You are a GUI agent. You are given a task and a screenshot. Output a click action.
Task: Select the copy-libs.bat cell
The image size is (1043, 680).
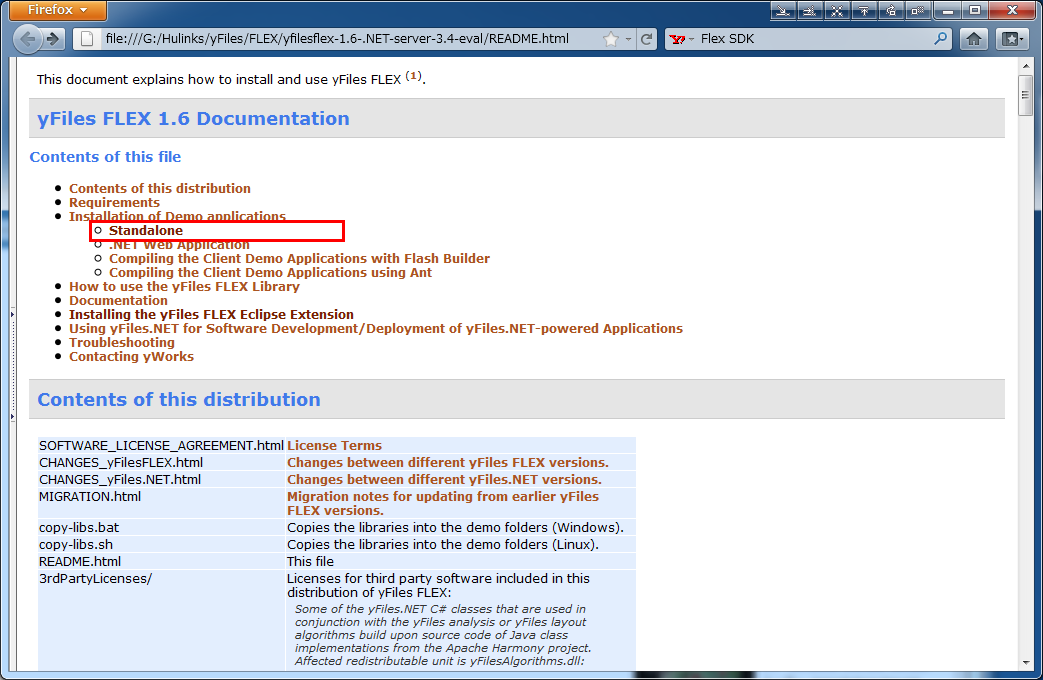coord(162,527)
